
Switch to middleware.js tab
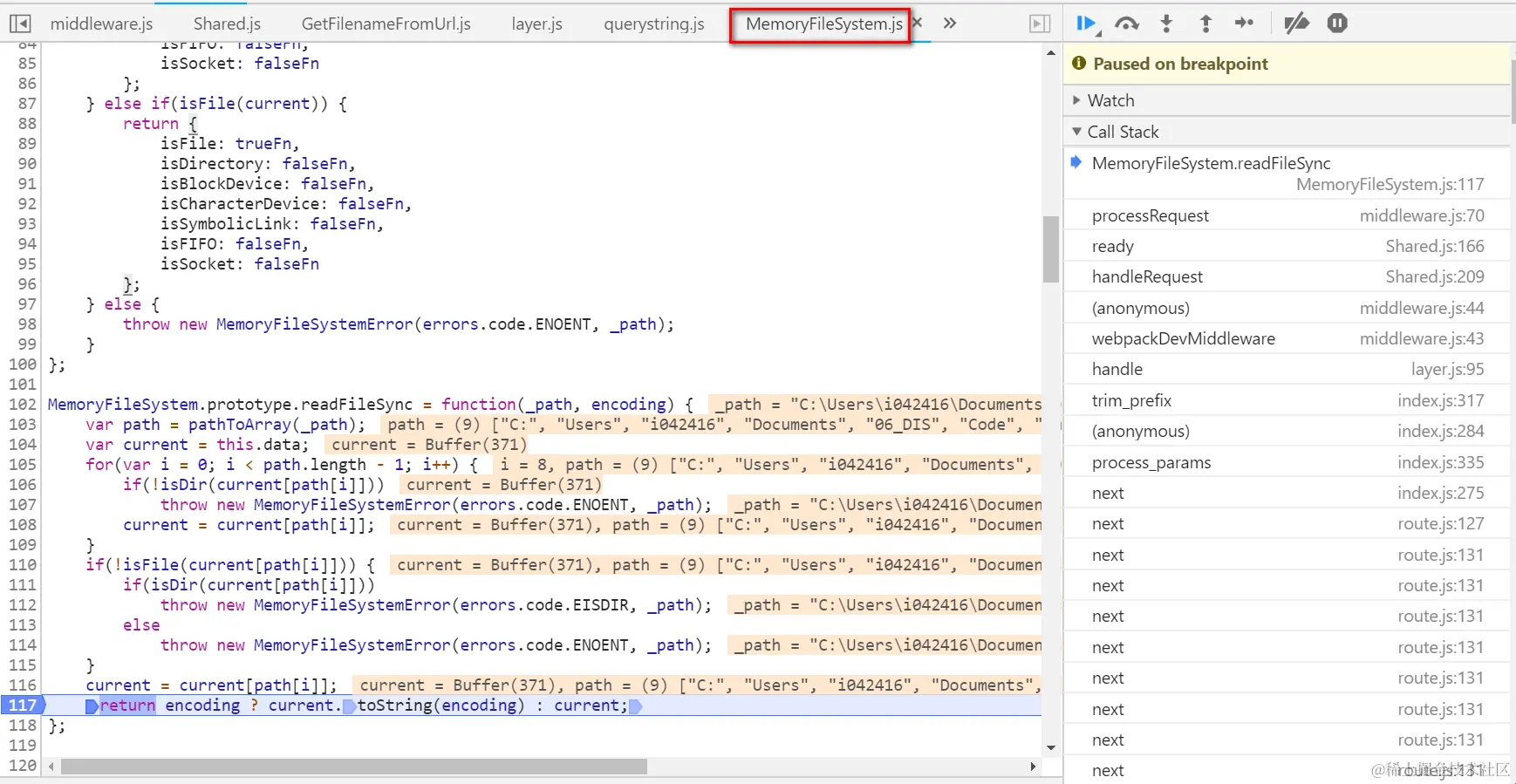101,24
